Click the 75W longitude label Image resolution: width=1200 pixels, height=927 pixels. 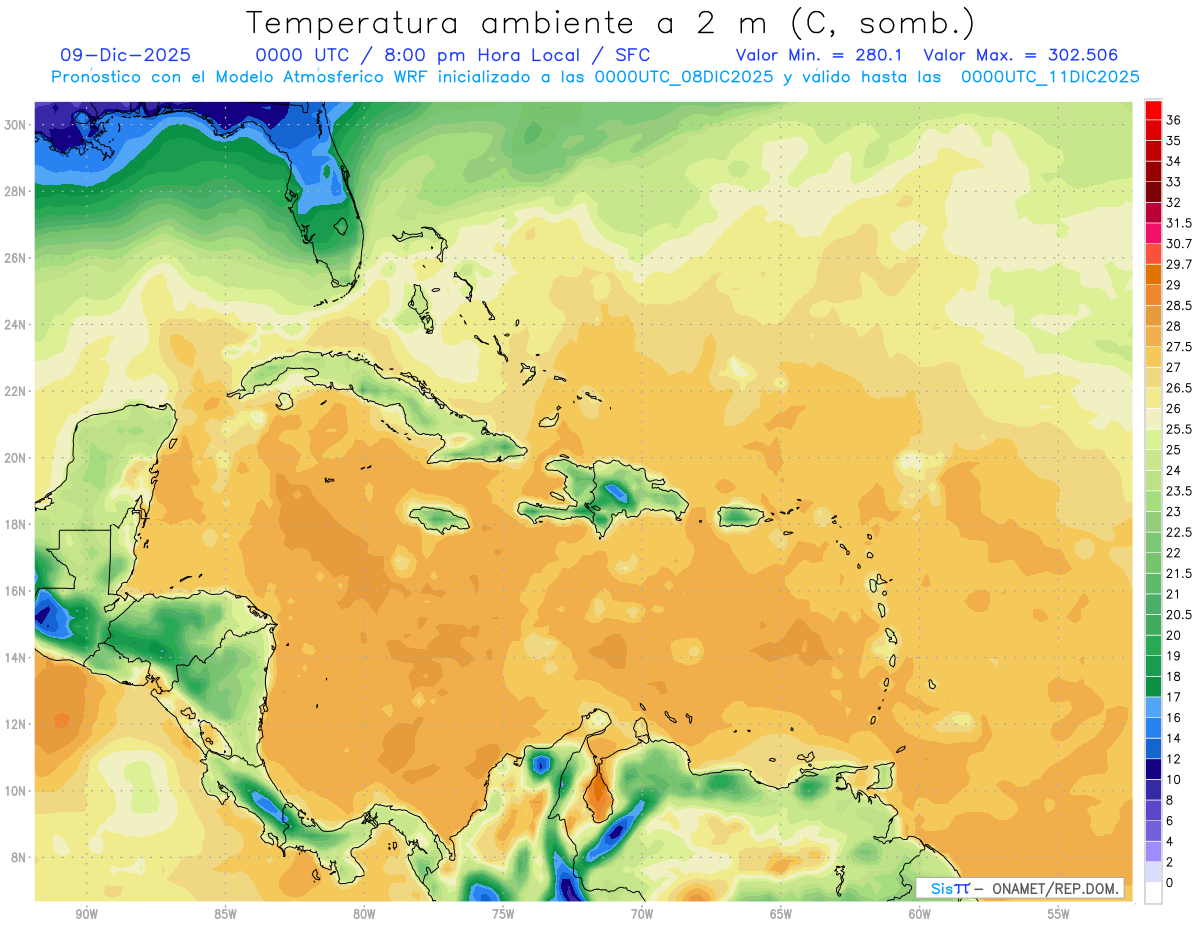coord(503,914)
